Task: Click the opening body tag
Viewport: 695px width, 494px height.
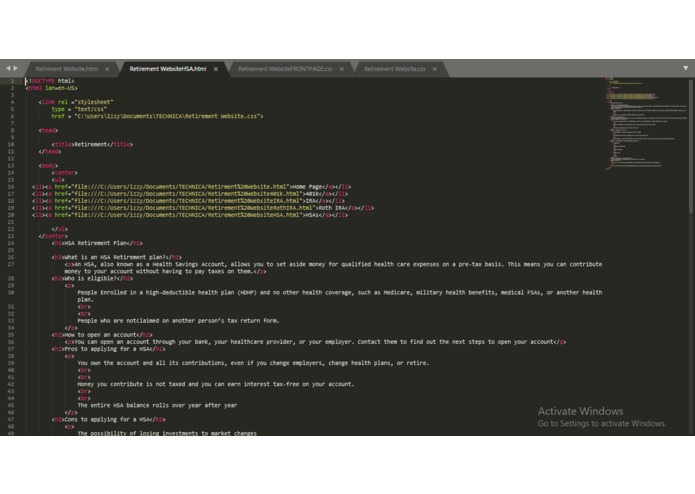Action: [x=48, y=166]
